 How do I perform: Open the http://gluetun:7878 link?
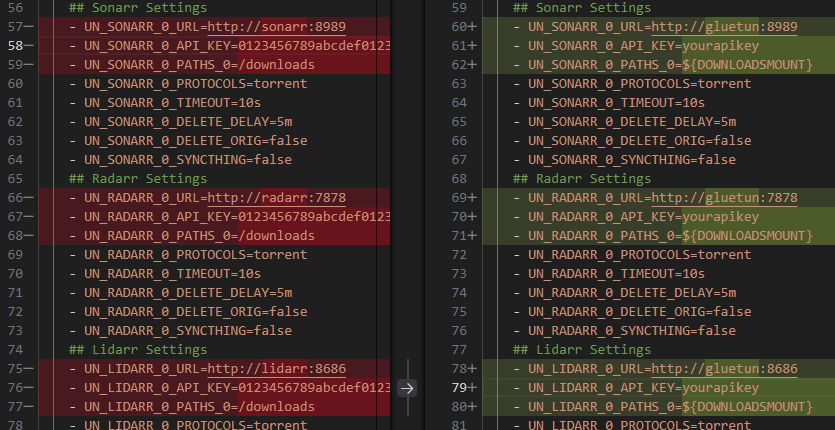coord(724,198)
